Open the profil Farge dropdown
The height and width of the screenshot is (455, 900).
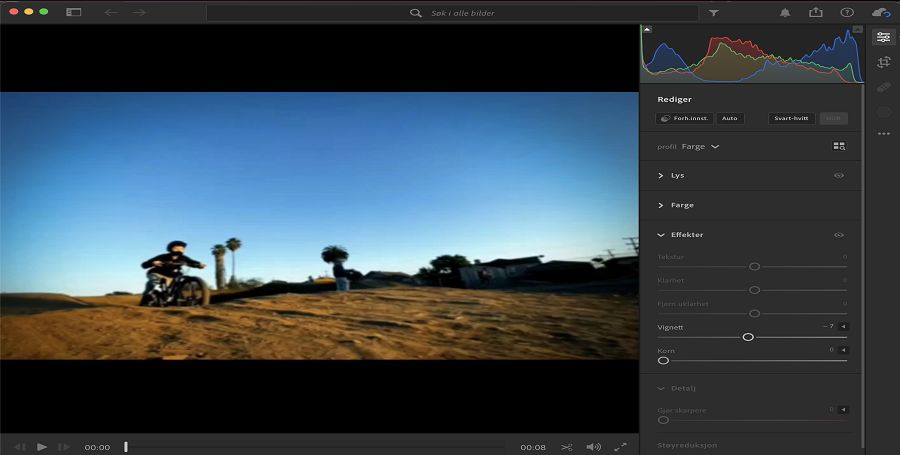[700, 146]
